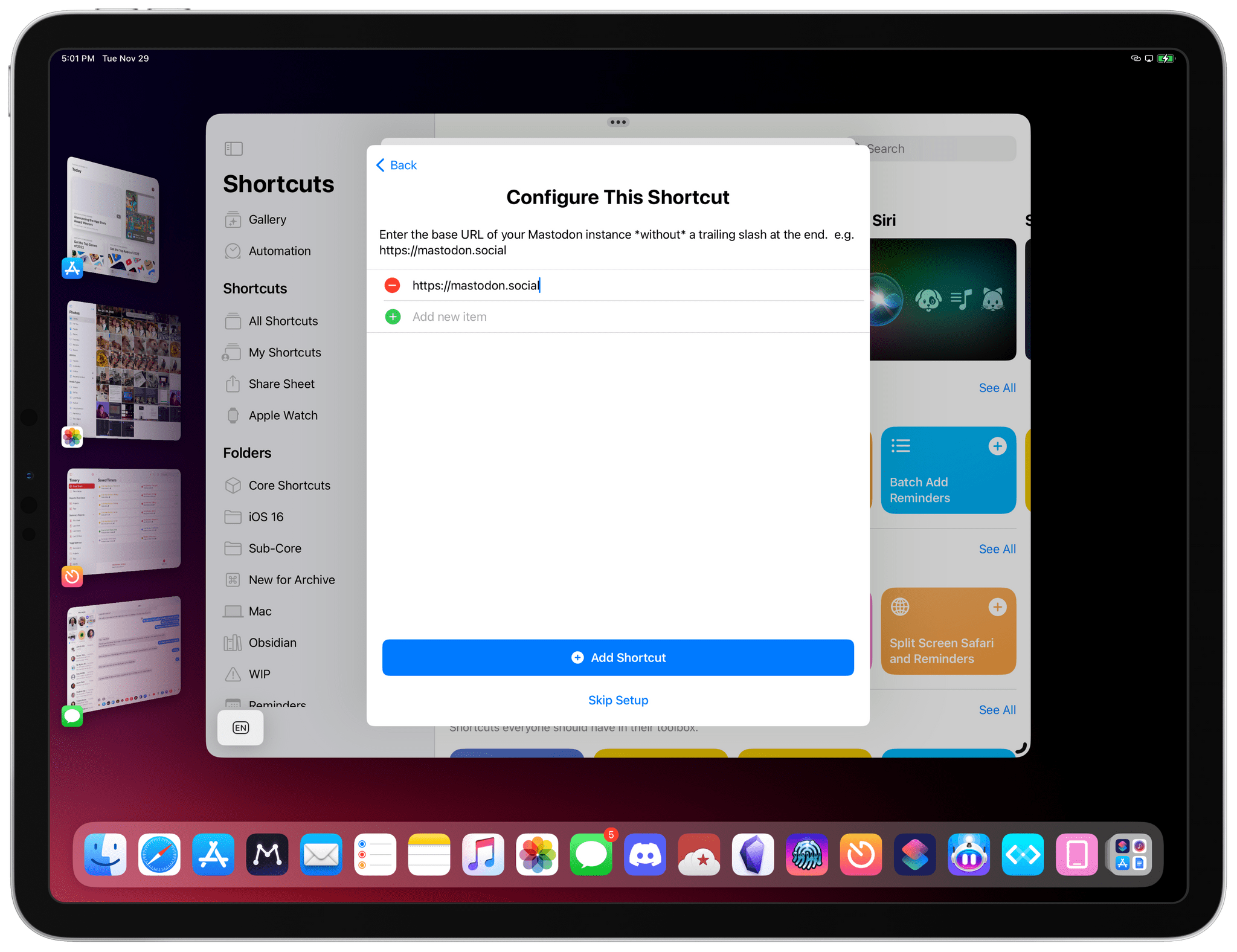Click Skip Setup link
Viewport: 1237px width, 952px height.
[x=619, y=700]
